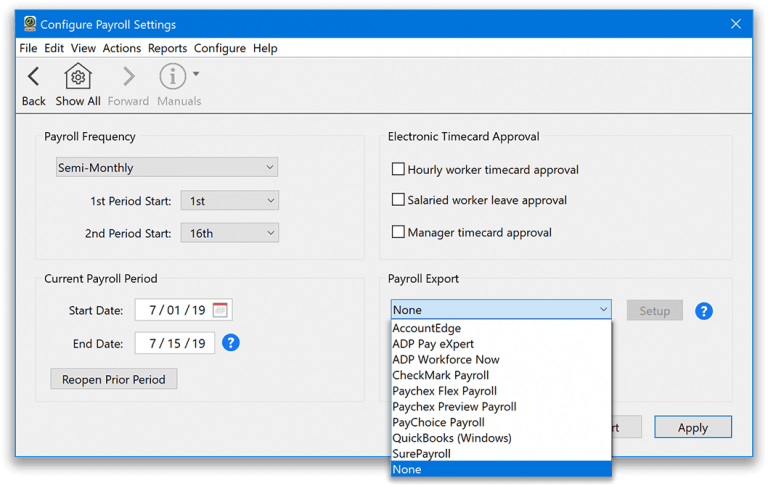Open the Actions menu
The image size is (768, 486).
pos(121,48)
